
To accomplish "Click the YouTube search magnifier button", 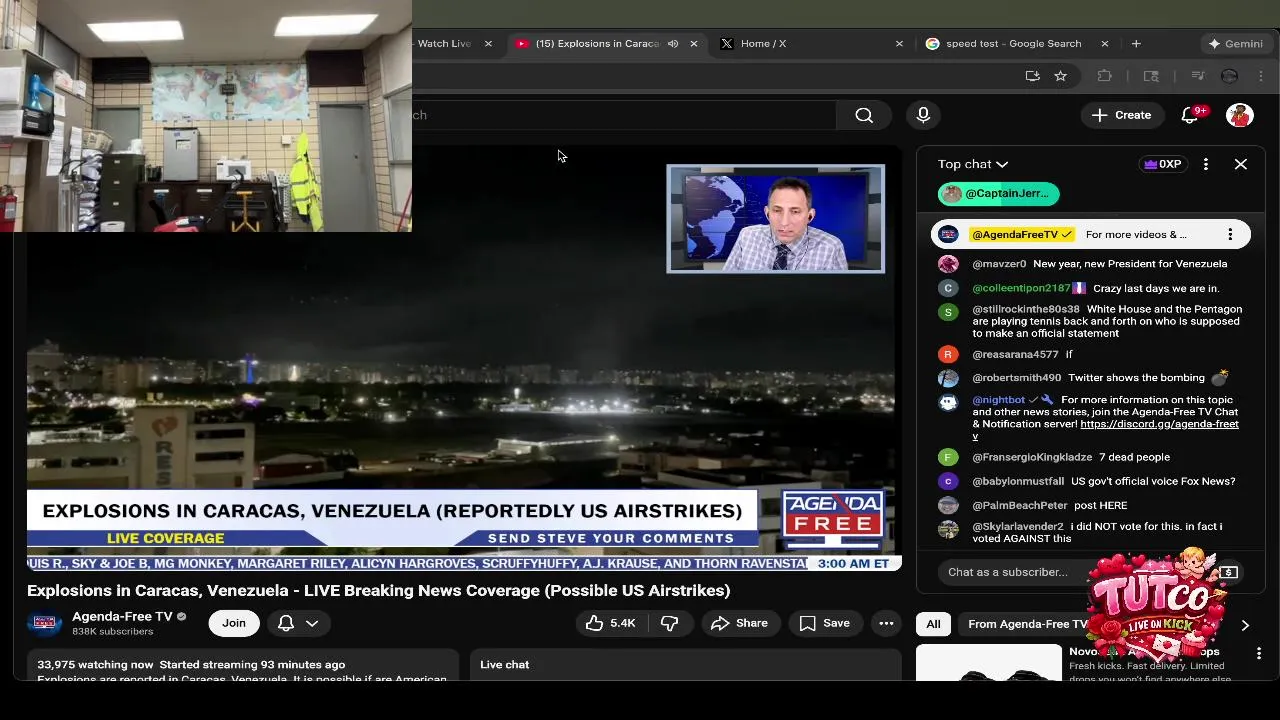I will pos(864,115).
